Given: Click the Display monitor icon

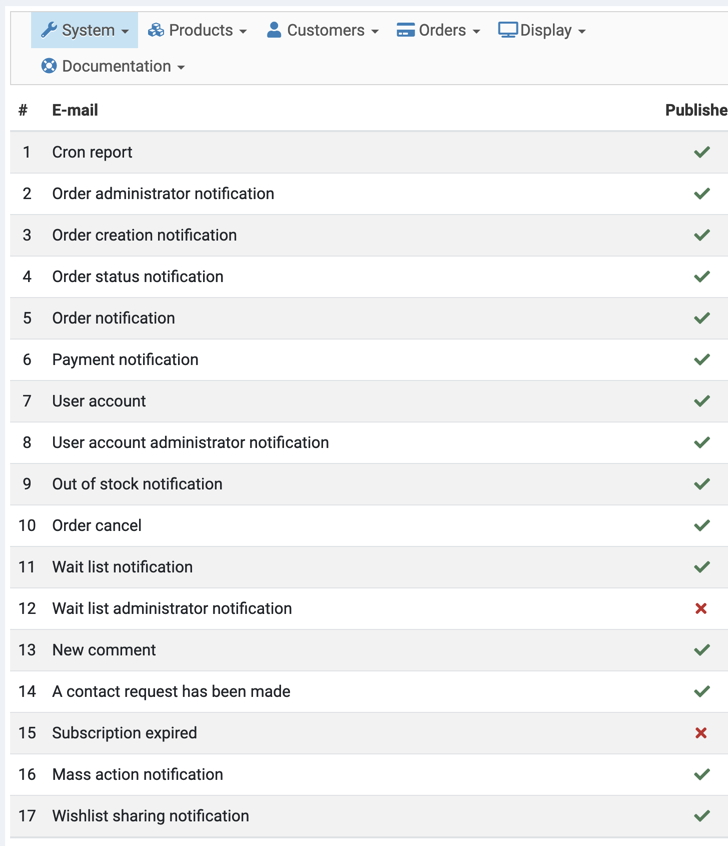Looking at the screenshot, I should [508, 30].
